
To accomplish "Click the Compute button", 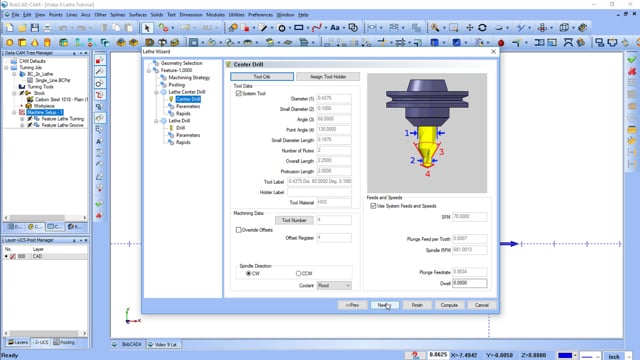I will (449, 305).
